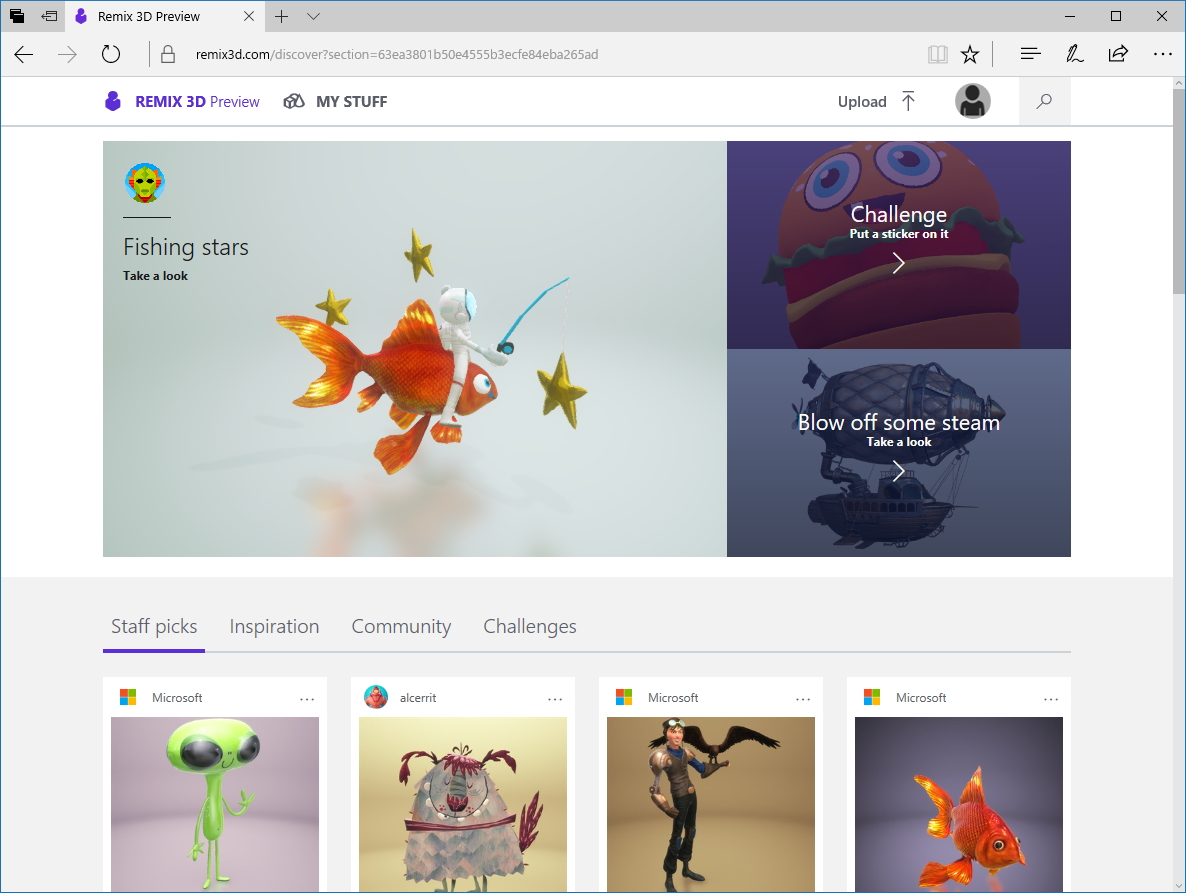Click Set these tabs aside icon
Image resolution: width=1186 pixels, height=893 pixels.
click(49, 16)
